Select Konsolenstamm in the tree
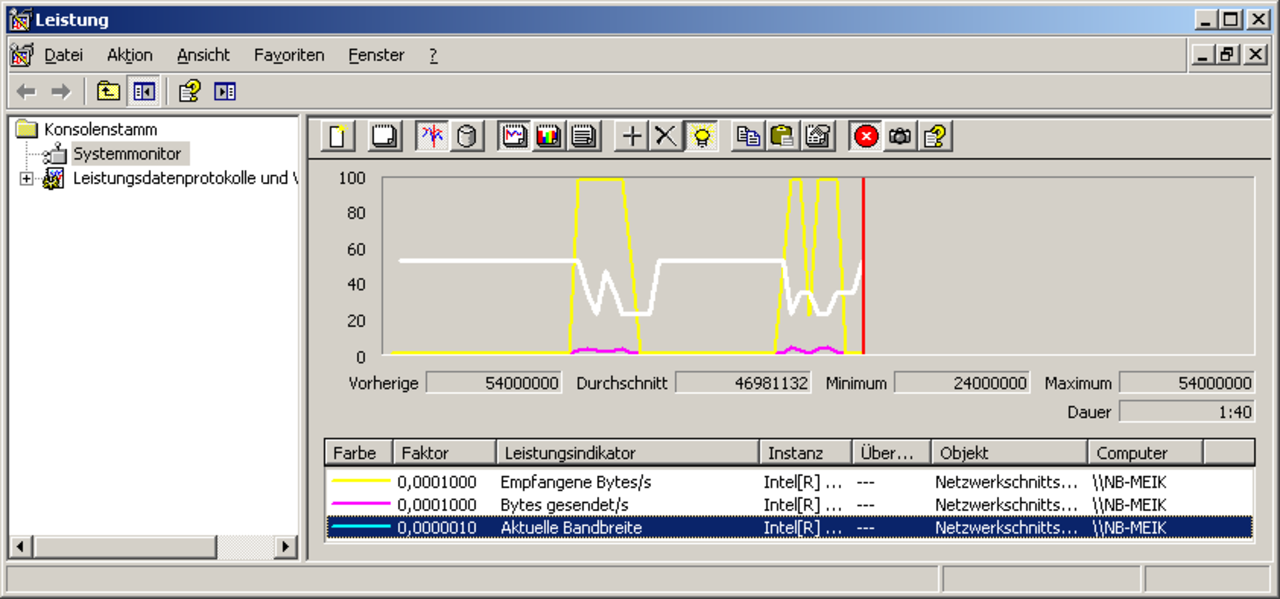 click(100, 129)
